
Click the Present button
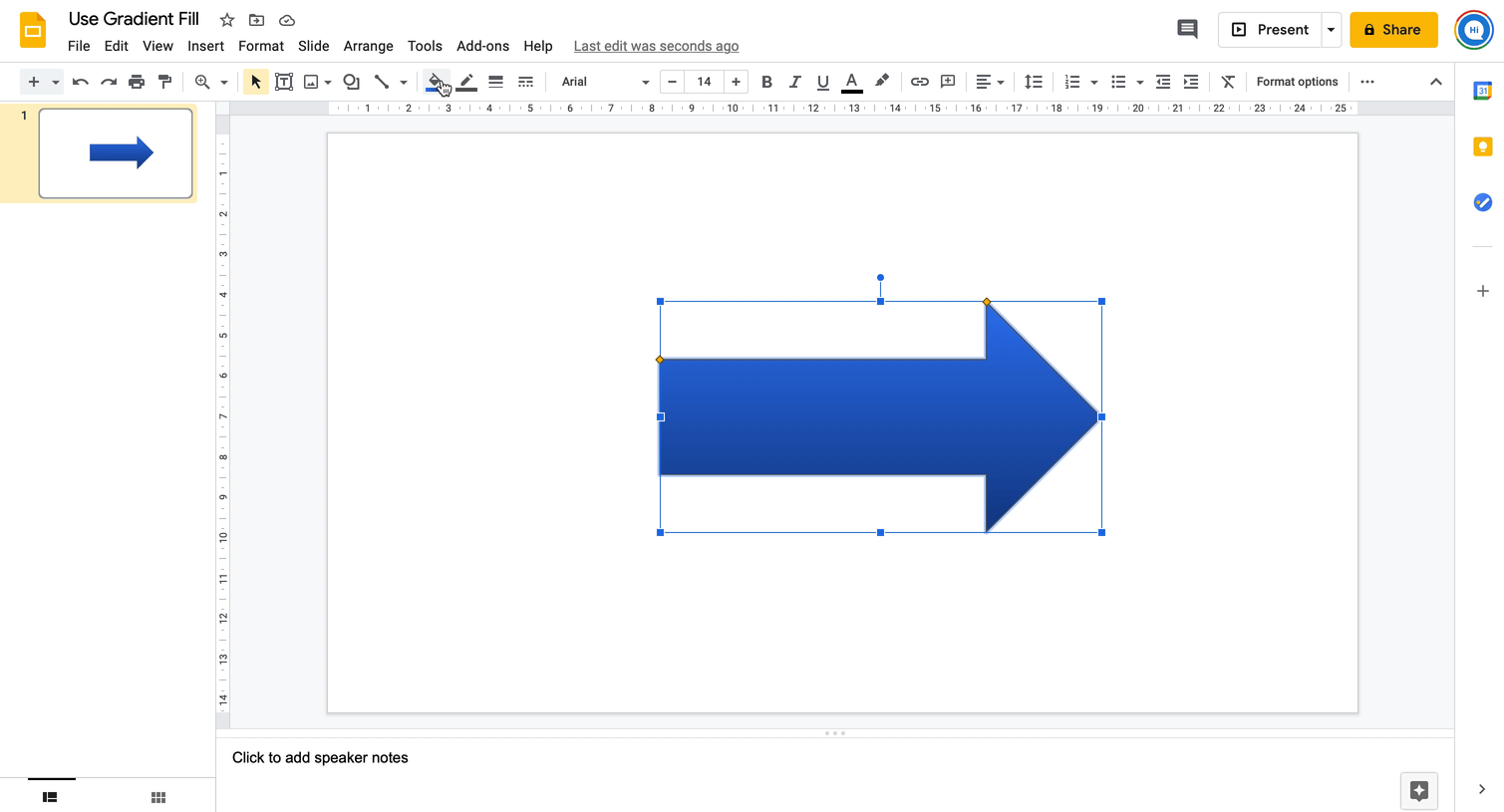coord(1270,30)
